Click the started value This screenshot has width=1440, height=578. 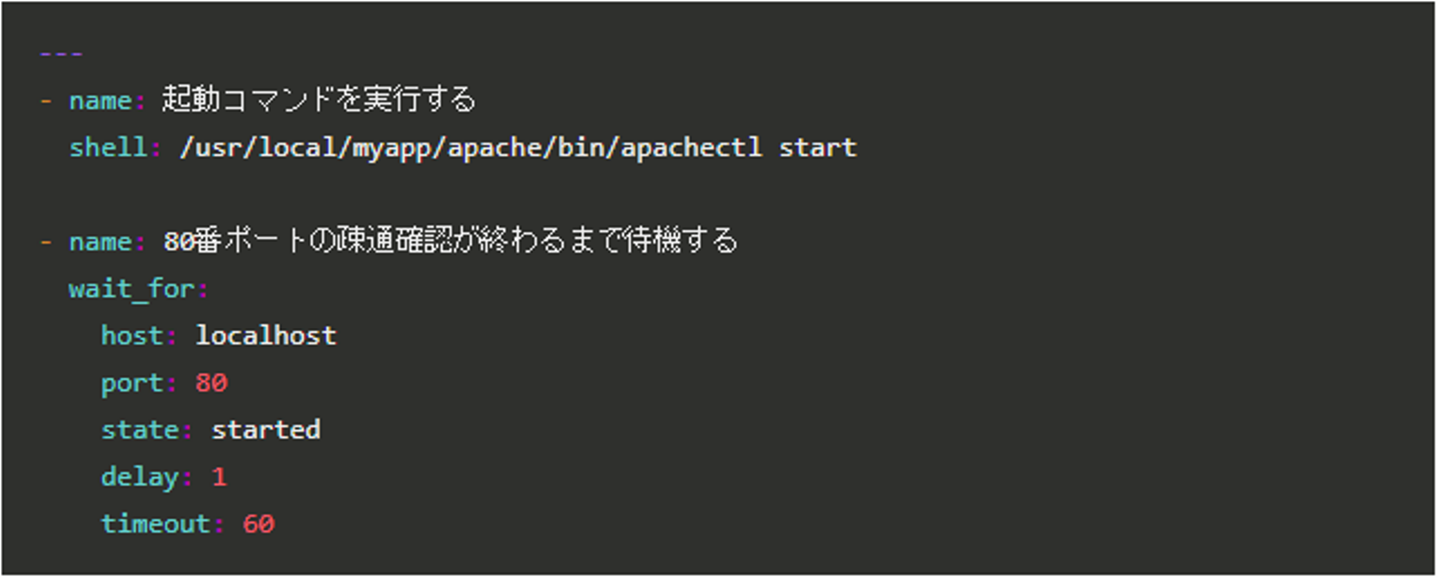pyautogui.click(x=266, y=430)
